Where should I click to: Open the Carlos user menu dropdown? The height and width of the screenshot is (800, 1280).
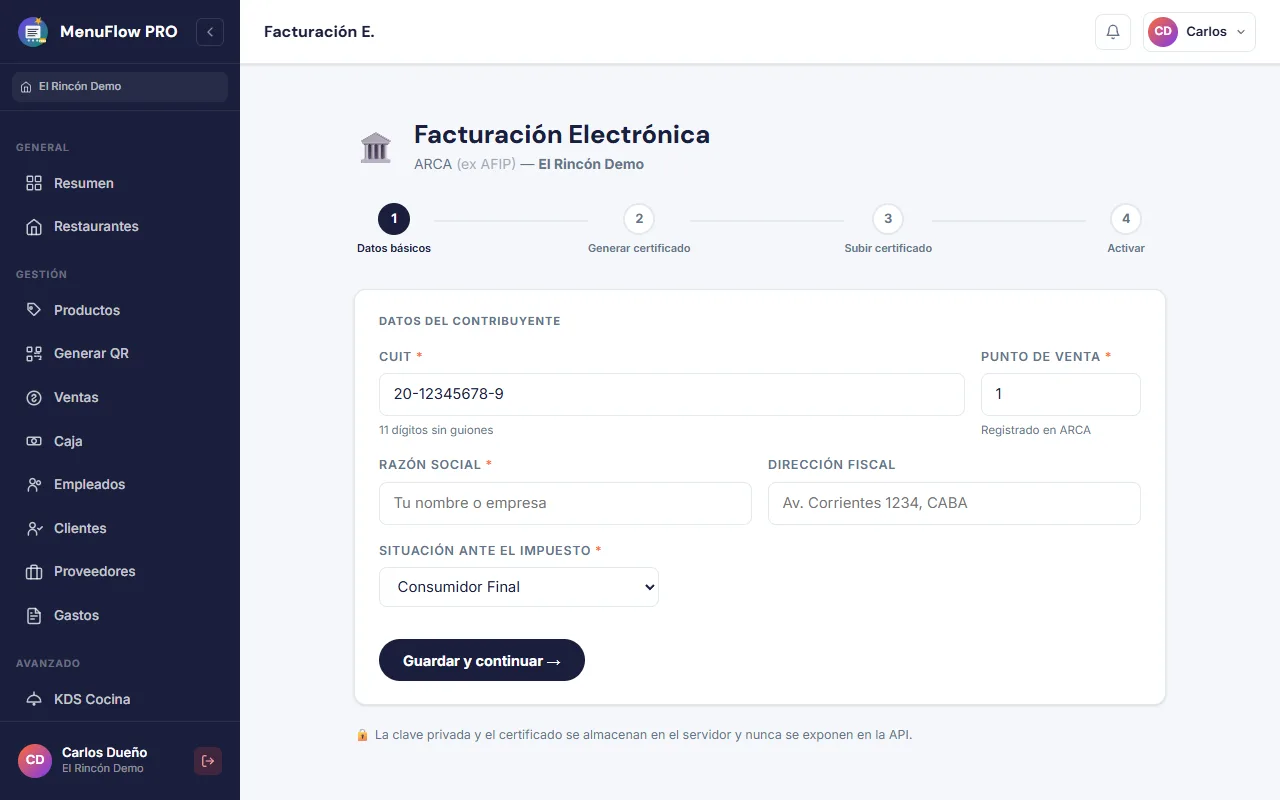click(1199, 32)
